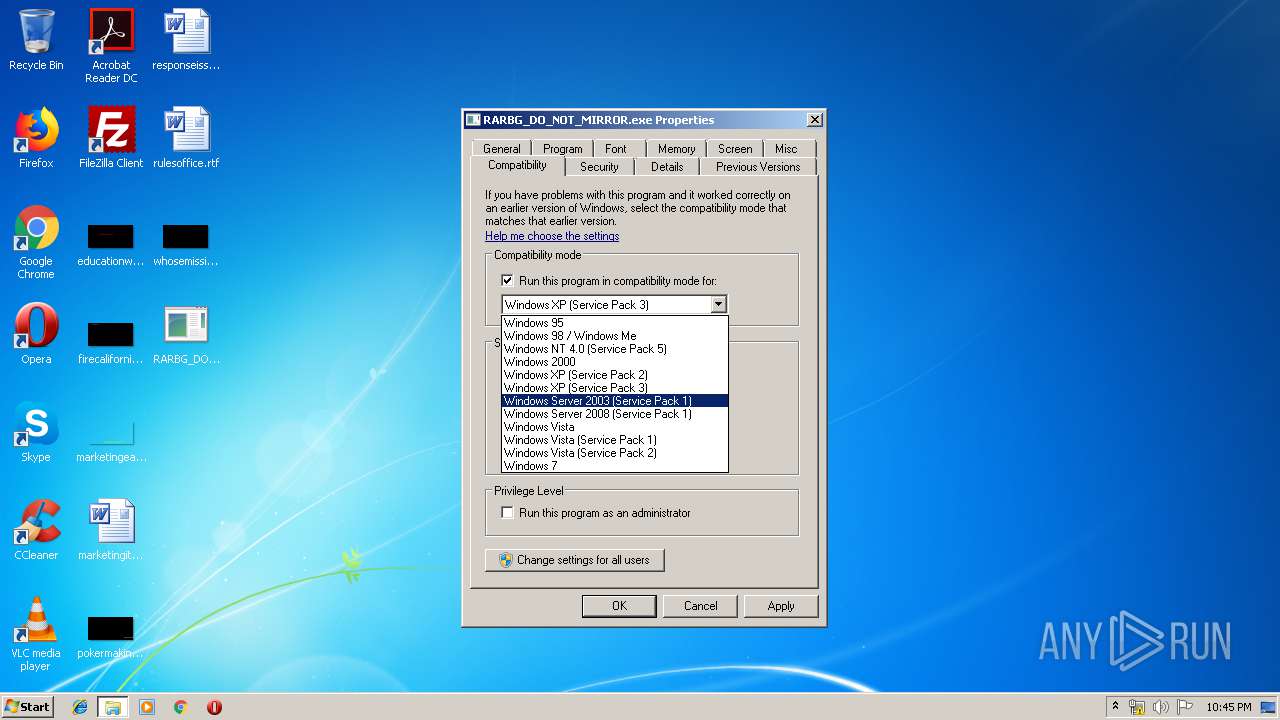Viewport: 1280px width, 720px height.
Task: Open Help me choose the settings link
Action: [552, 236]
